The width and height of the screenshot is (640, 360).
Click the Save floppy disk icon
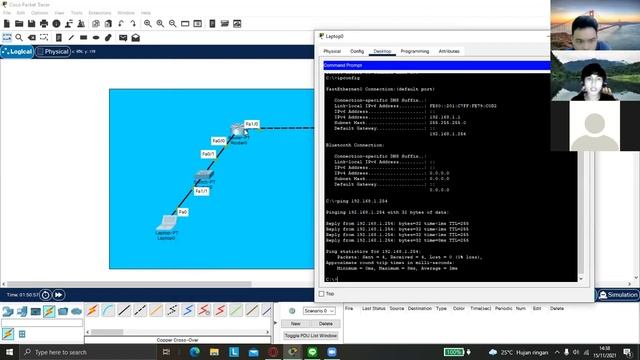tap(31, 24)
